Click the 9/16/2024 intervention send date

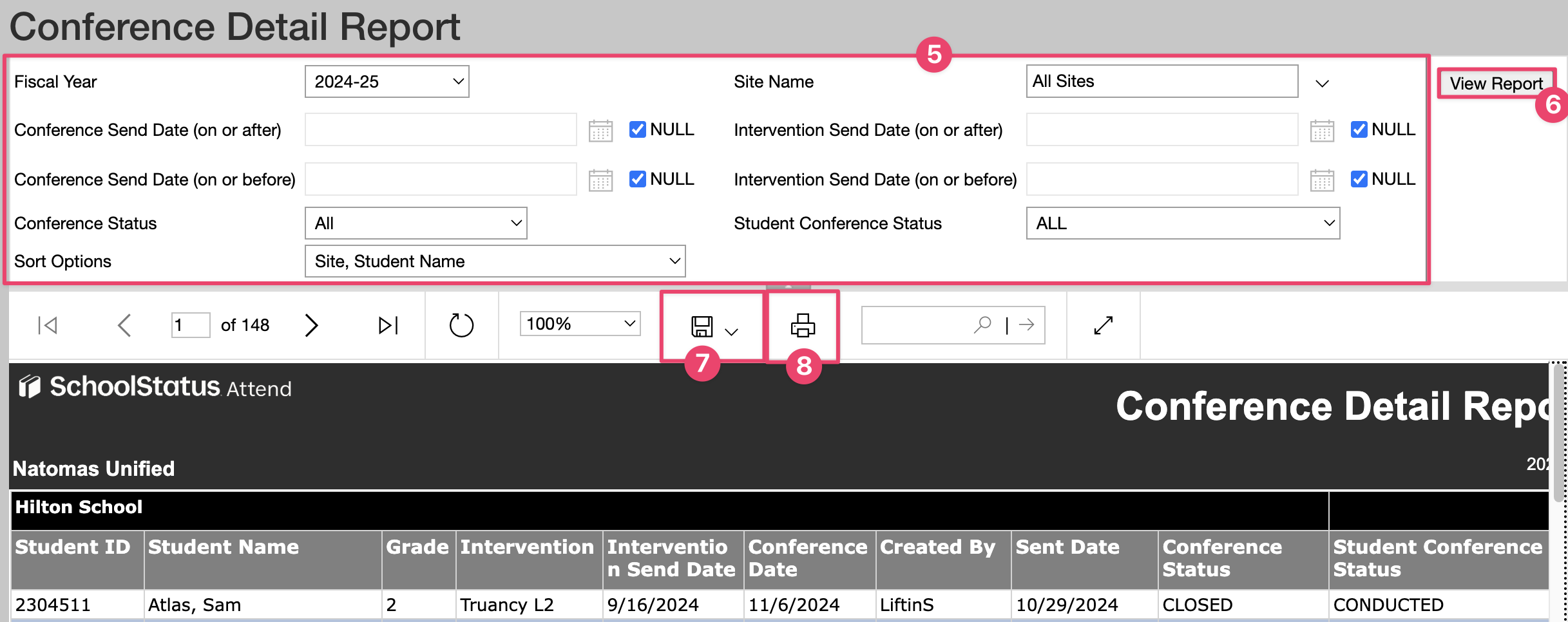[x=673, y=605]
